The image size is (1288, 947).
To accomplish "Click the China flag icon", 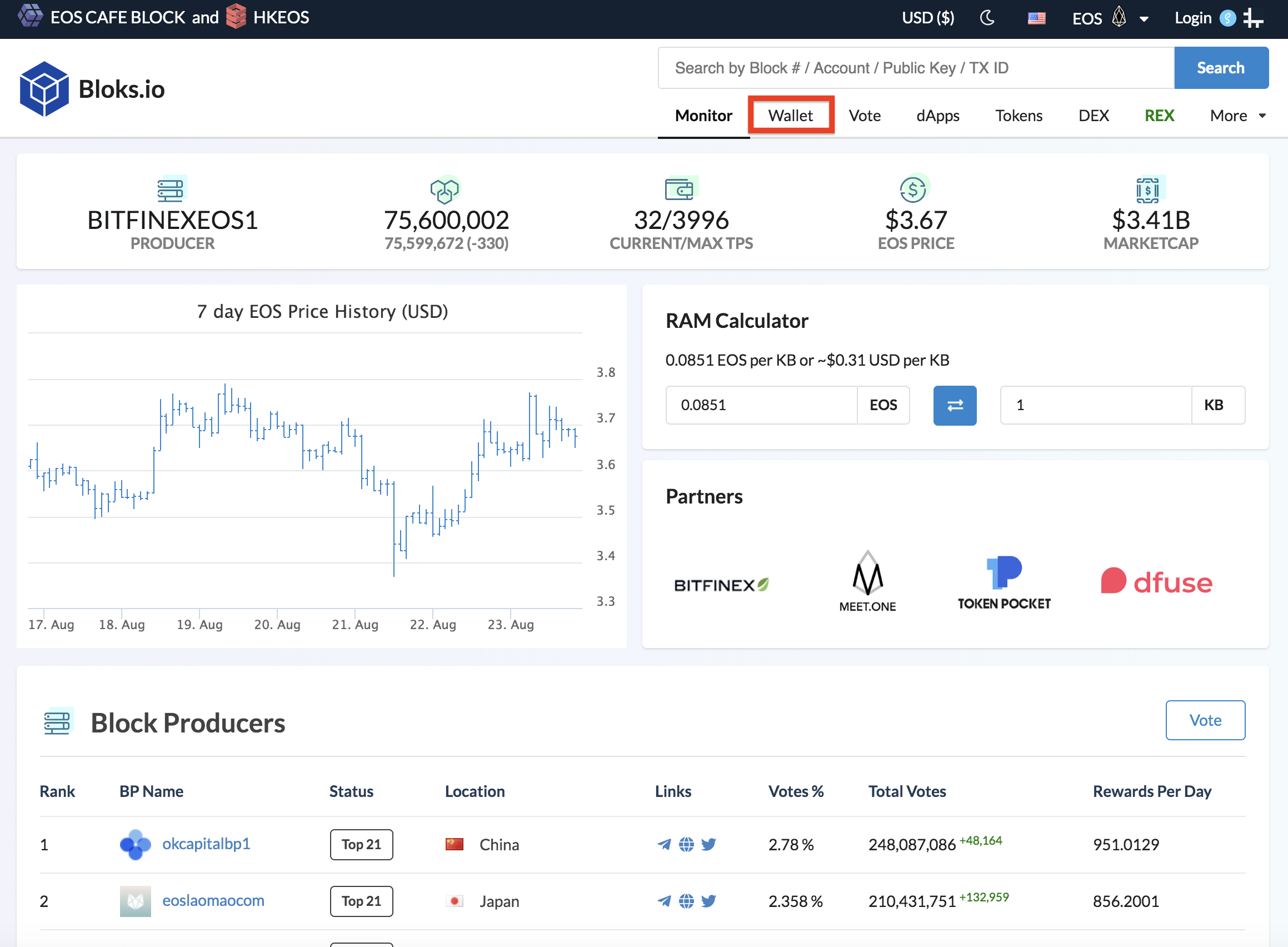I will (x=455, y=844).
